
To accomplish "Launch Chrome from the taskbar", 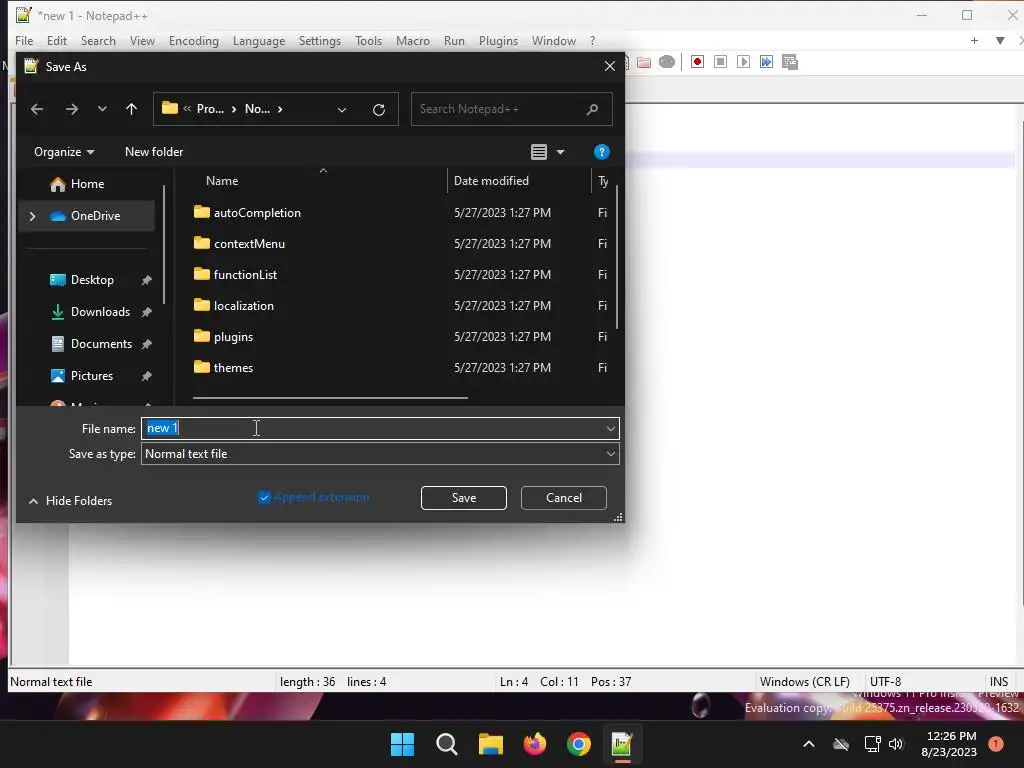I will pos(579,744).
